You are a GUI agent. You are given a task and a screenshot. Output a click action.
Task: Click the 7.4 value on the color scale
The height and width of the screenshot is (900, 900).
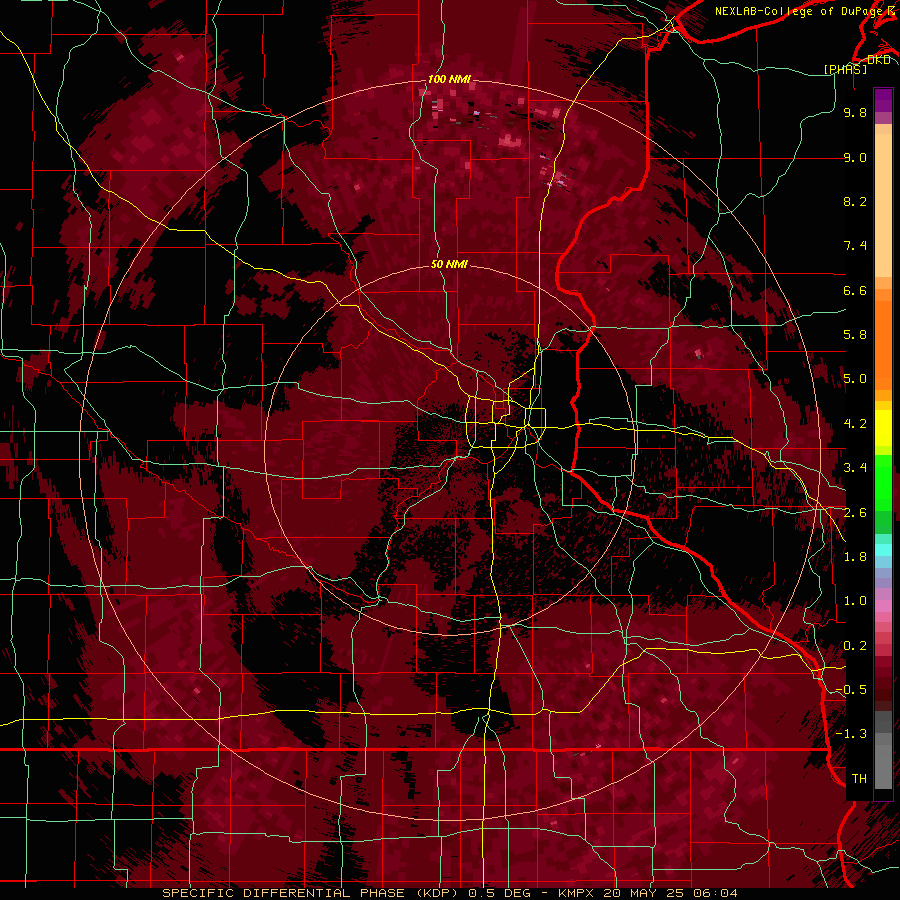pos(855,246)
